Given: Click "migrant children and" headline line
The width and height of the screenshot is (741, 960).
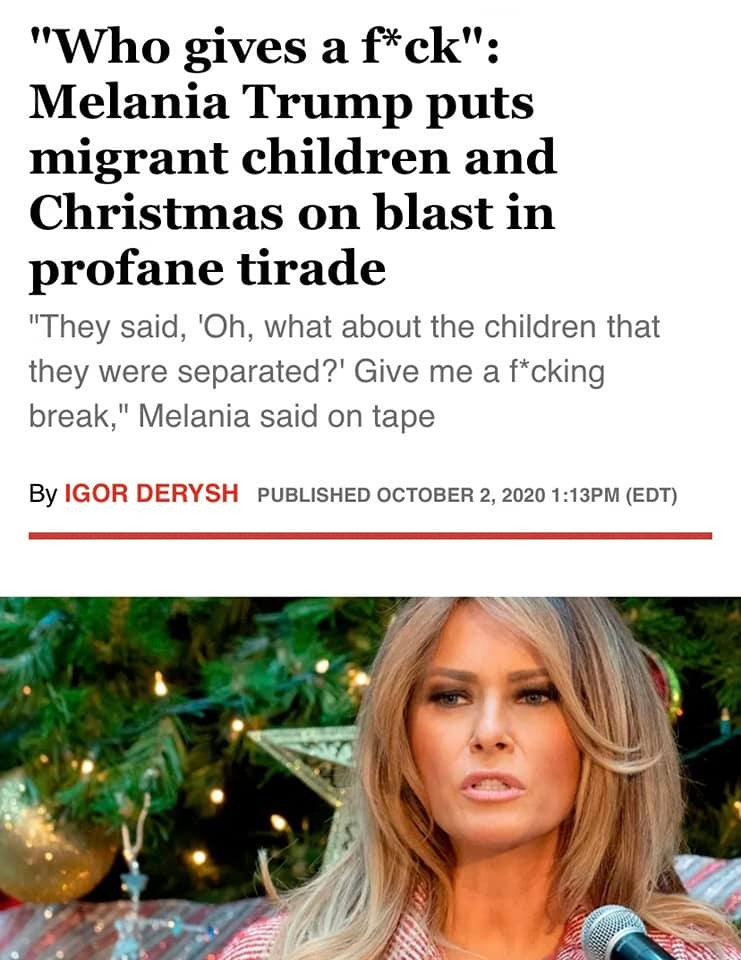Looking at the screenshot, I should 293,159.
